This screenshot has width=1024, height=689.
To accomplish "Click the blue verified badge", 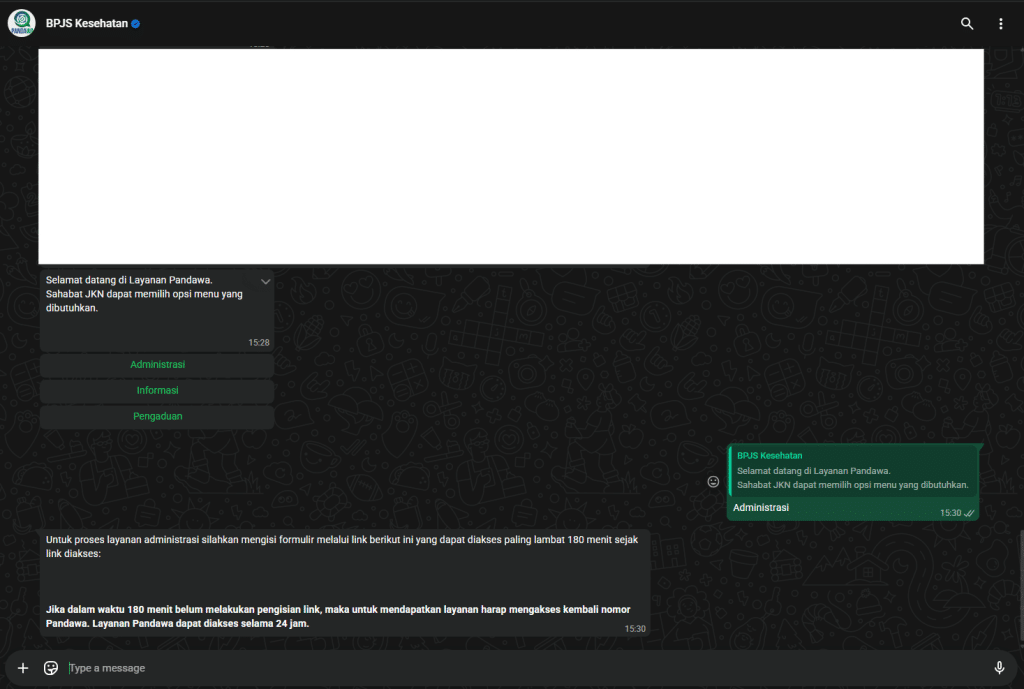I will (136, 24).
